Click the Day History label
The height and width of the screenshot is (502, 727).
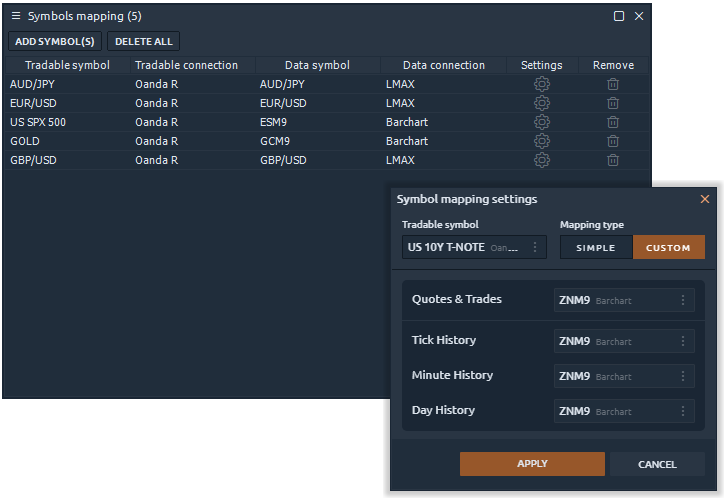coord(443,410)
